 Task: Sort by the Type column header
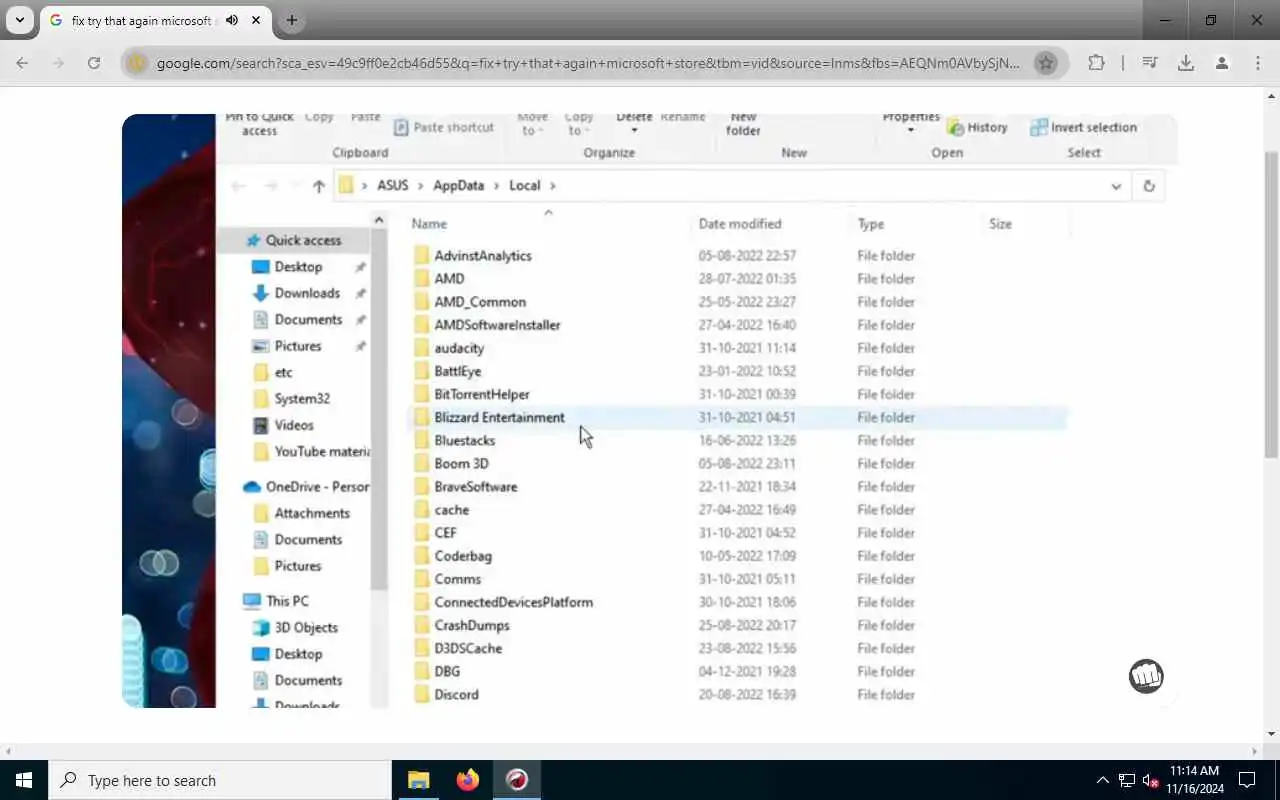(870, 224)
